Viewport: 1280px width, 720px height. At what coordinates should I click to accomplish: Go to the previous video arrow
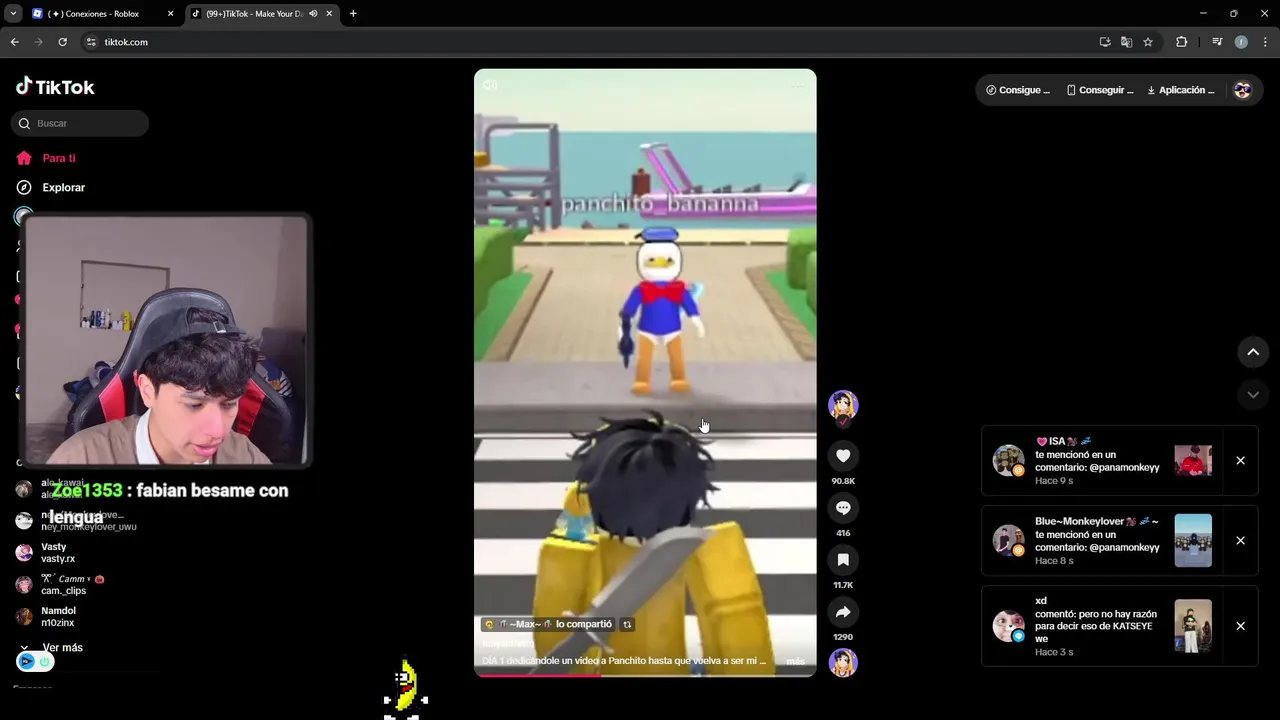click(1253, 352)
